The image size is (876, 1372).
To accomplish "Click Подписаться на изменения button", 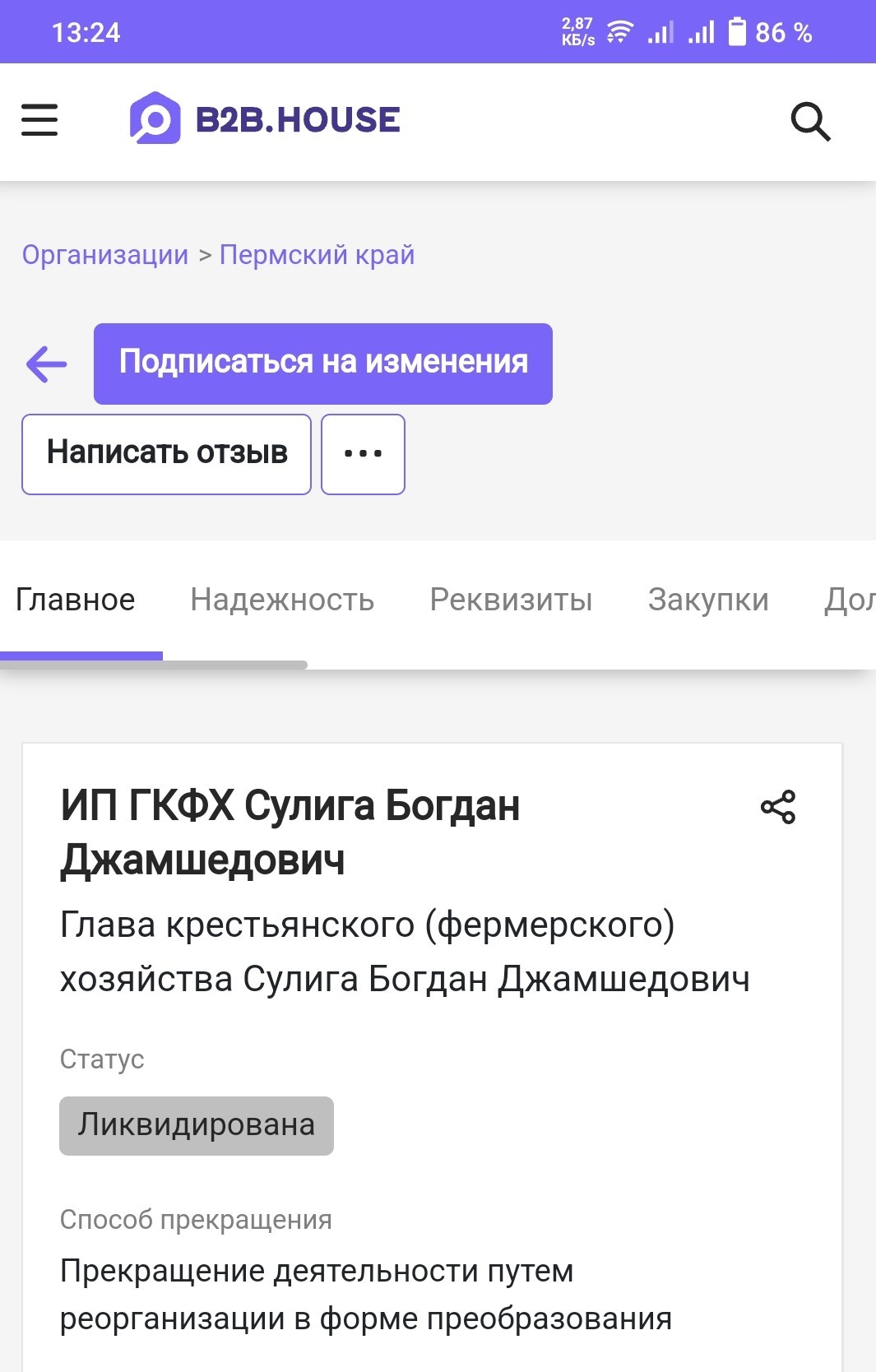I will (x=323, y=364).
